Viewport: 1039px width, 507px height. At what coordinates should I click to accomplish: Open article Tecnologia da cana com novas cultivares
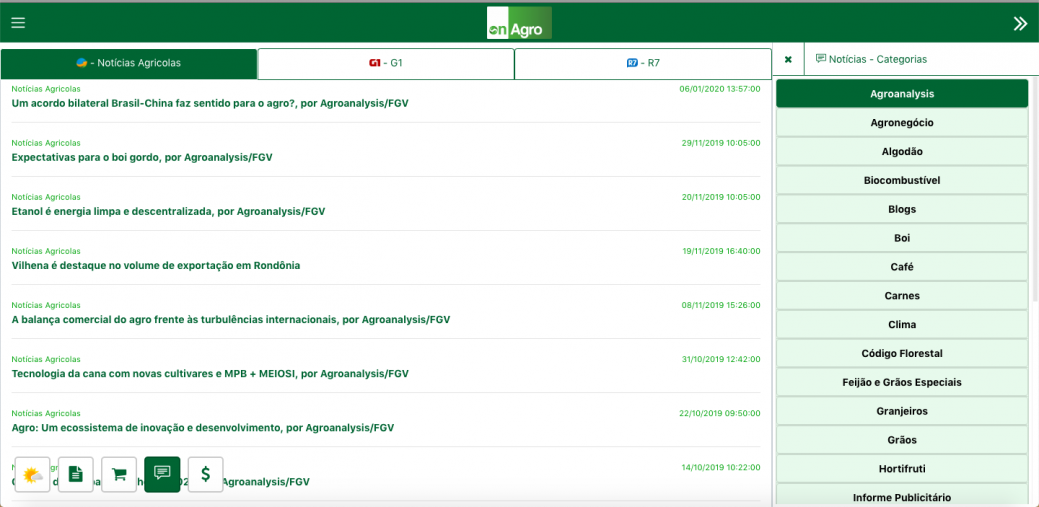[210, 374]
